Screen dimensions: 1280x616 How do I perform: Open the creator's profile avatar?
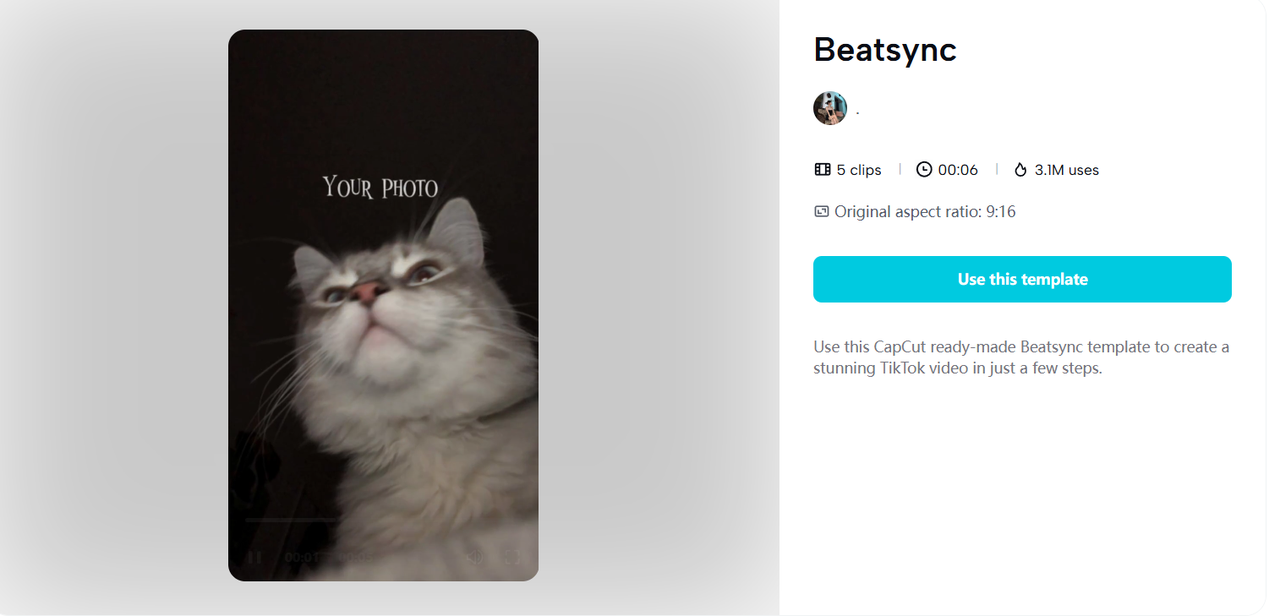click(830, 108)
